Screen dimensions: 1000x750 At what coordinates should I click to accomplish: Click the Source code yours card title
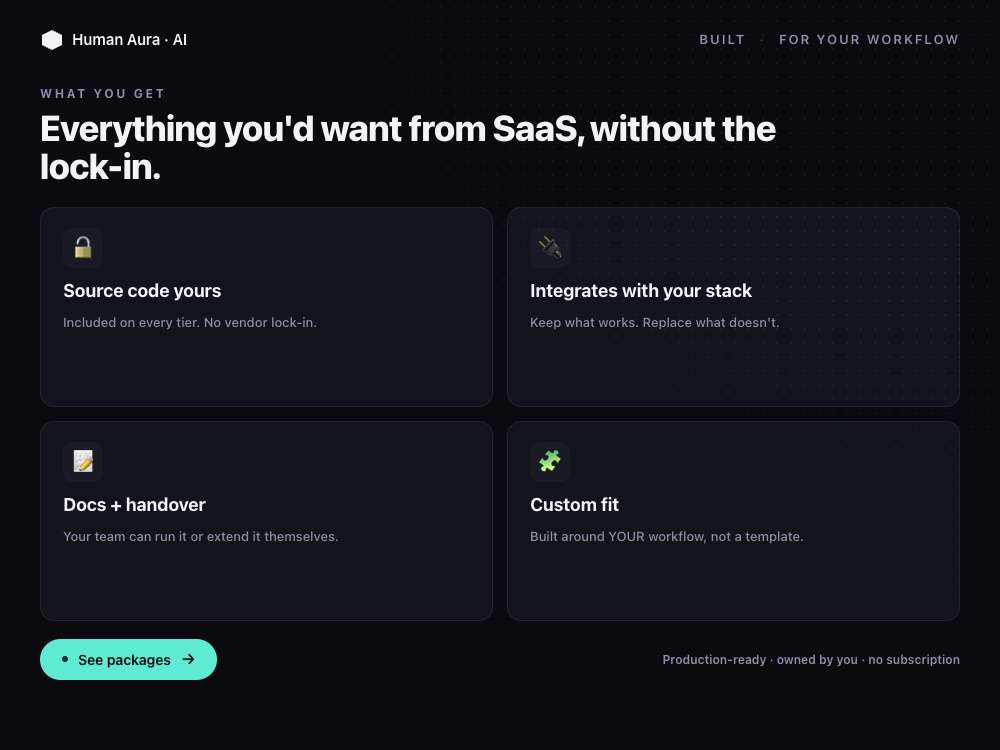[x=142, y=291]
